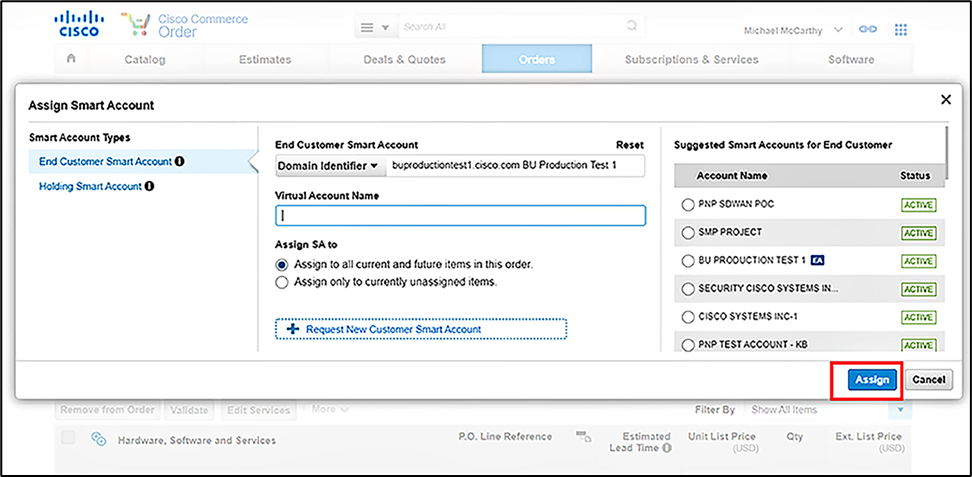Click the Ext. List Price column header
Screen dimensions: 972x477
[x=868, y=442]
